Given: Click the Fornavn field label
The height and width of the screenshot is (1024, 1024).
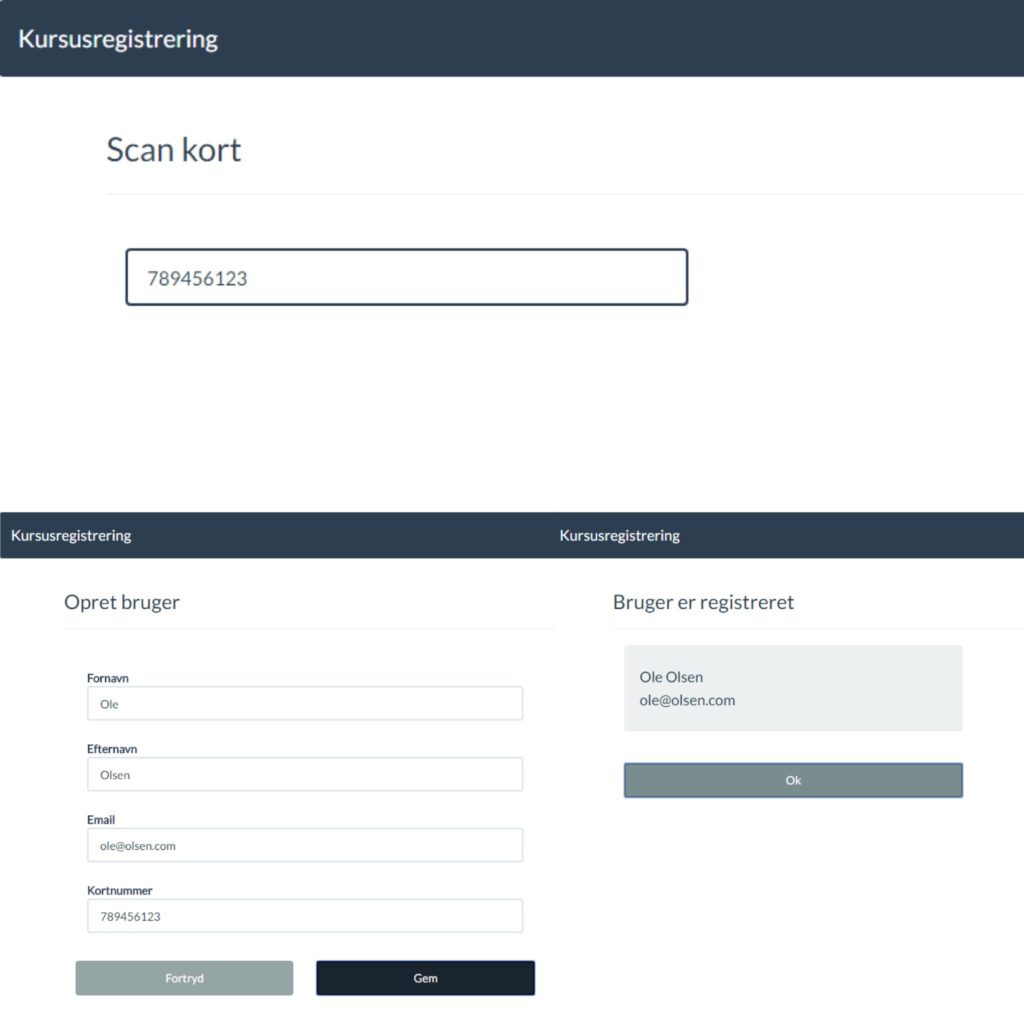Looking at the screenshot, I should tap(108, 678).
